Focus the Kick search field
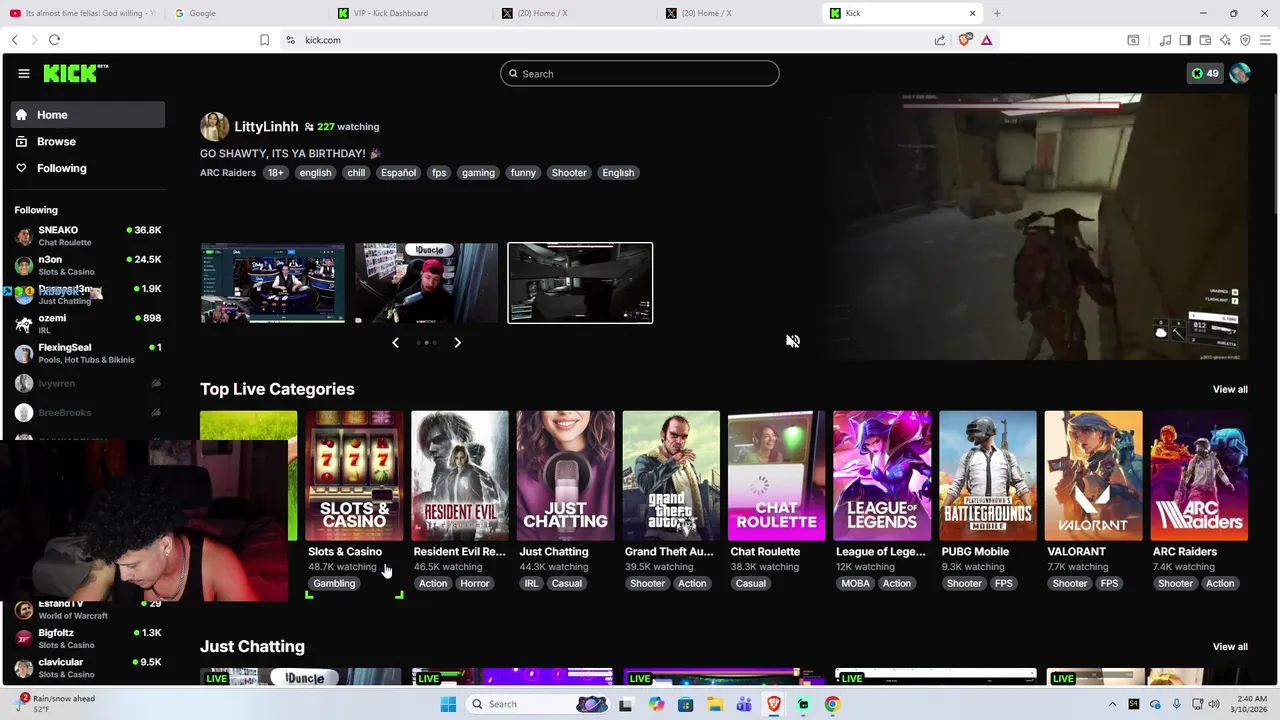This screenshot has width=1280, height=720. pyautogui.click(x=640, y=73)
